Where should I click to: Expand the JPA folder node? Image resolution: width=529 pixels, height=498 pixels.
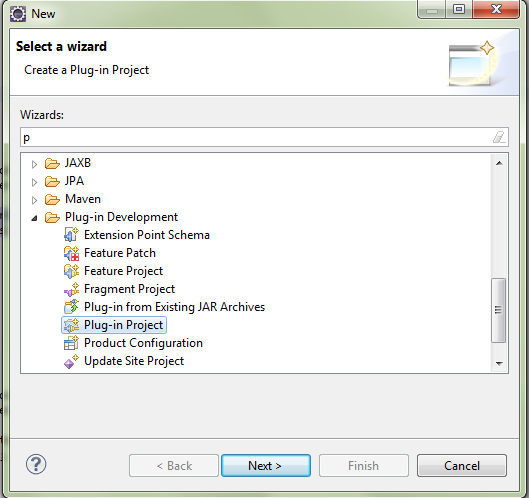pos(34,183)
